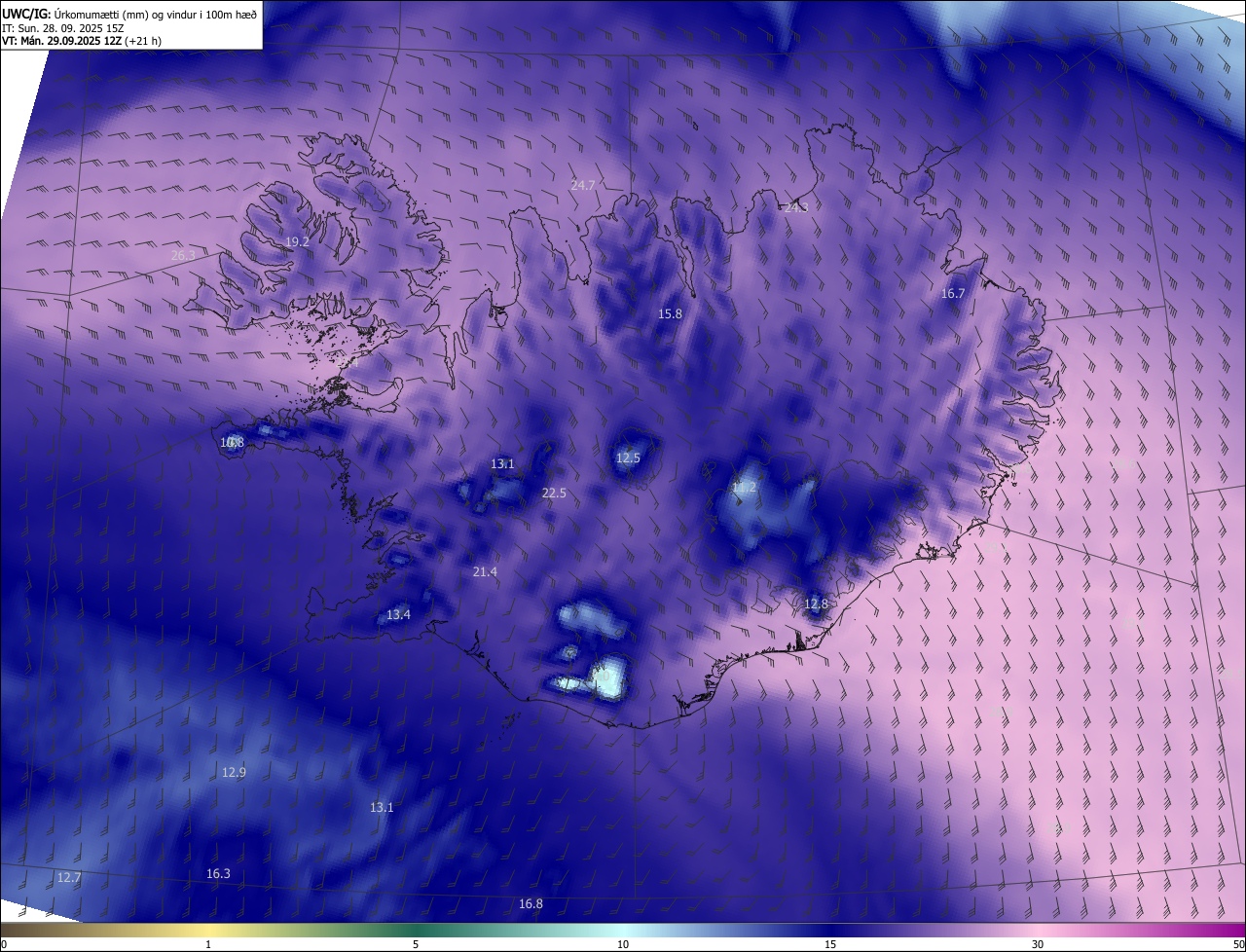The width and height of the screenshot is (1246, 952).
Task: Pick the 19.2 value over the Westfjords
Action: (x=297, y=241)
